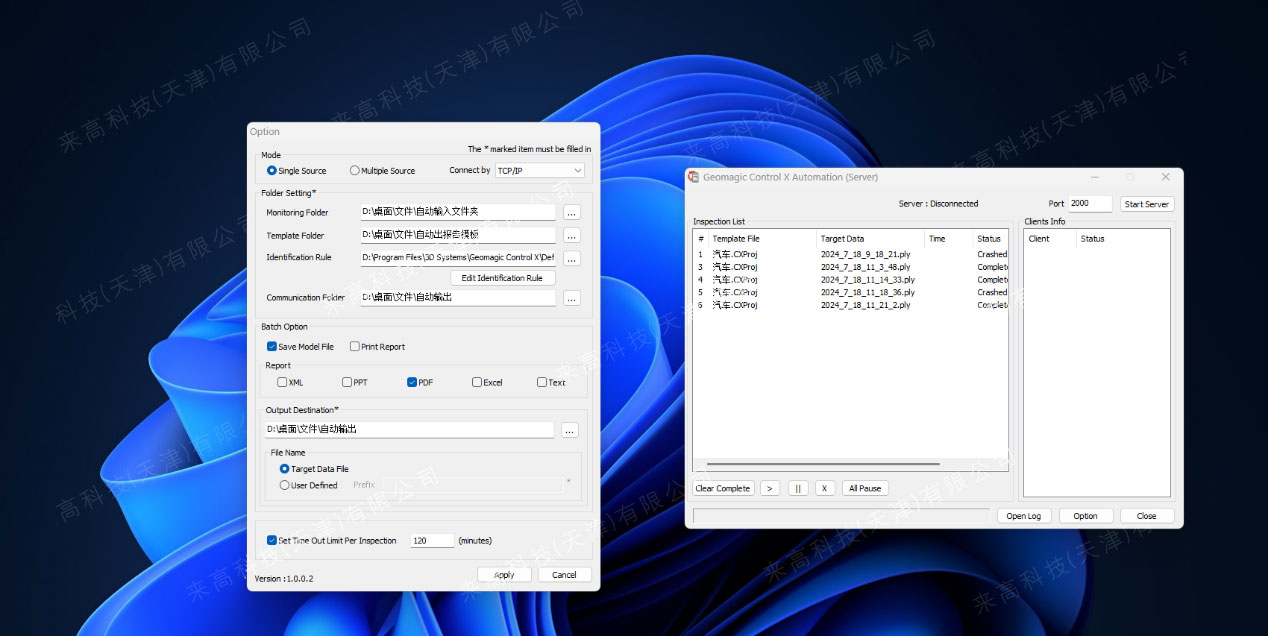
Task: Click the Start Server button
Action: [x=1147, y=204]
